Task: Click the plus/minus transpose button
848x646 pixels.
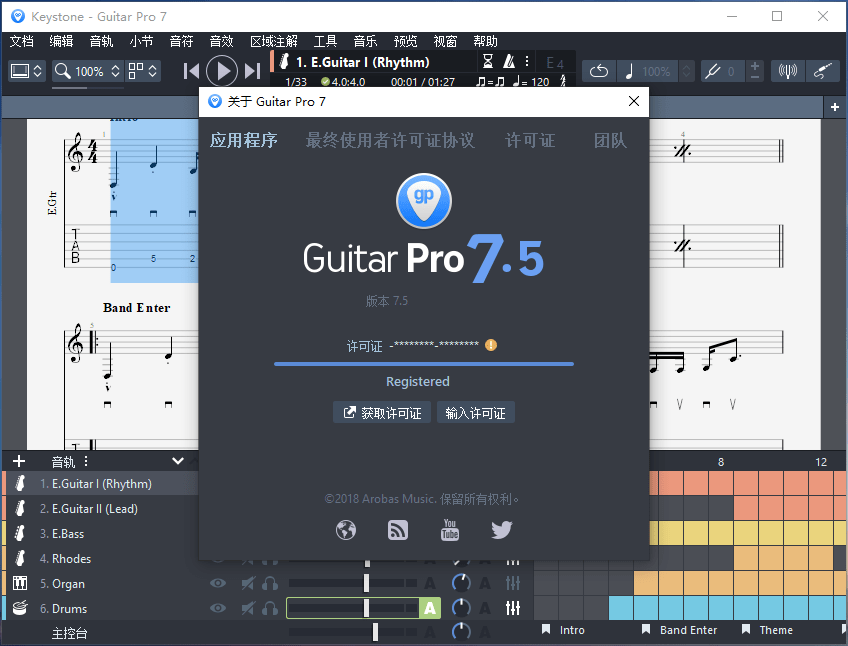Action: click(755, 71)
